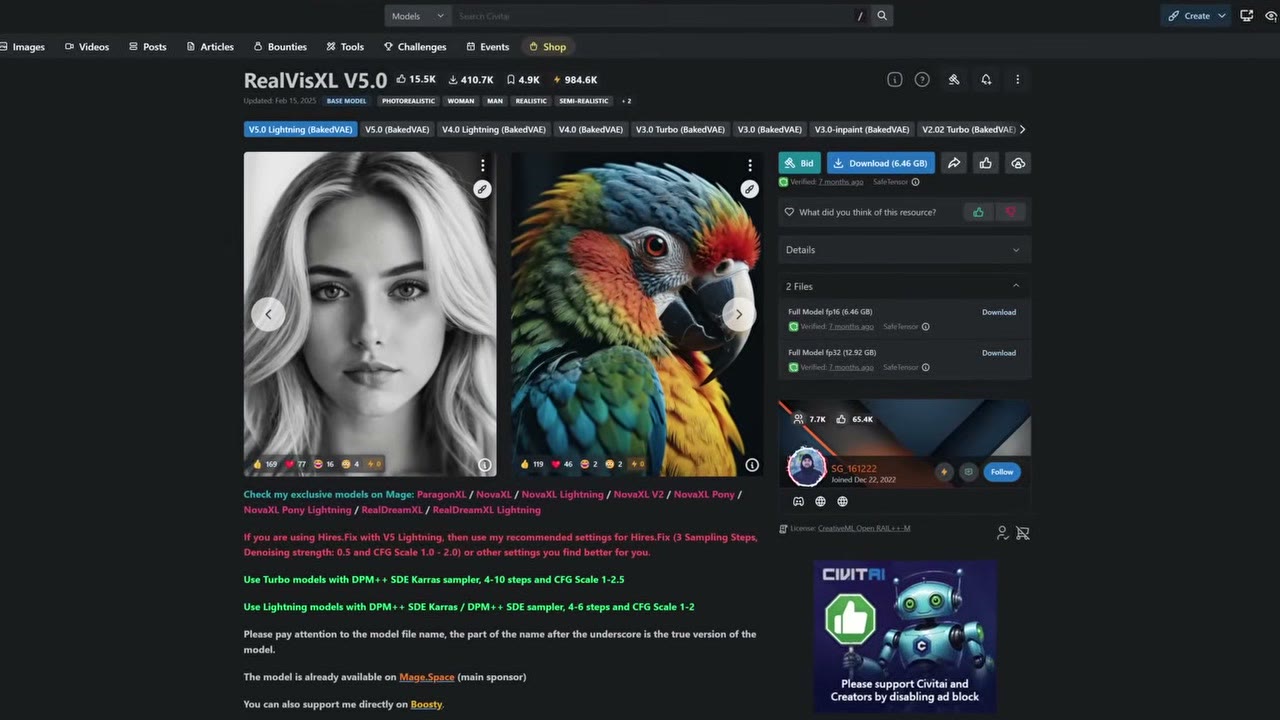
Task: Download the Full Model fp32 file
Action: point(998,353)
